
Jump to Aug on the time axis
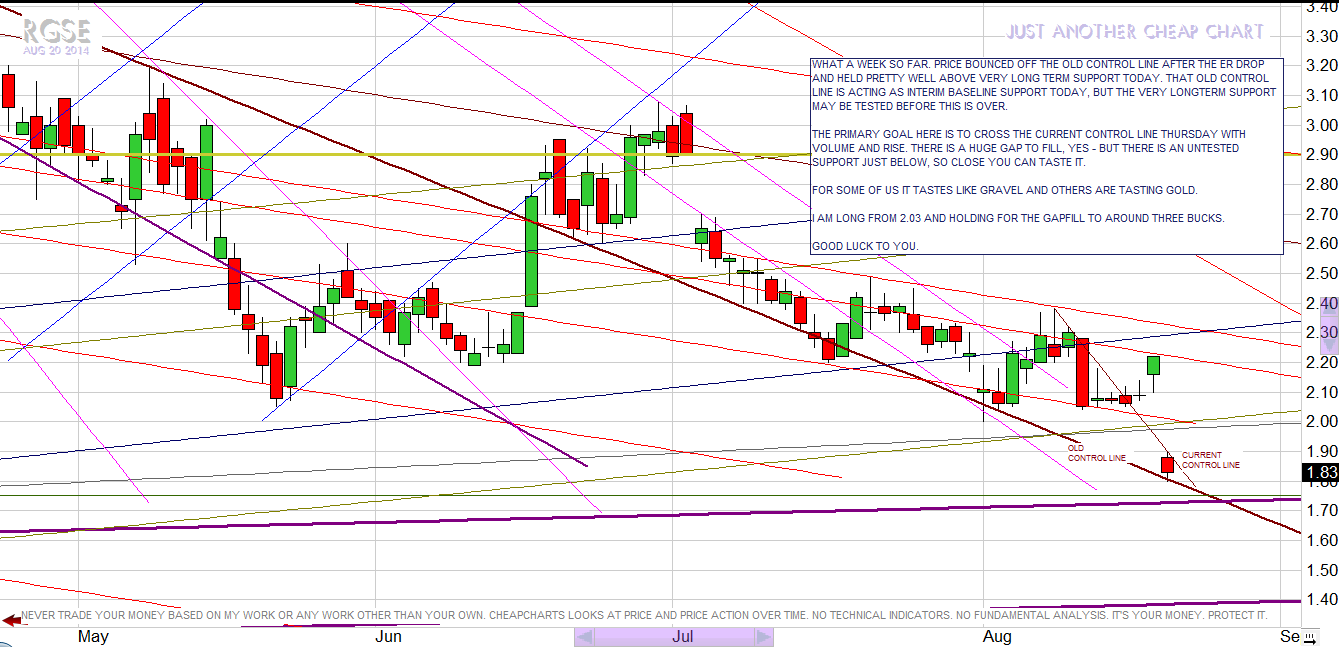point(996,636)
